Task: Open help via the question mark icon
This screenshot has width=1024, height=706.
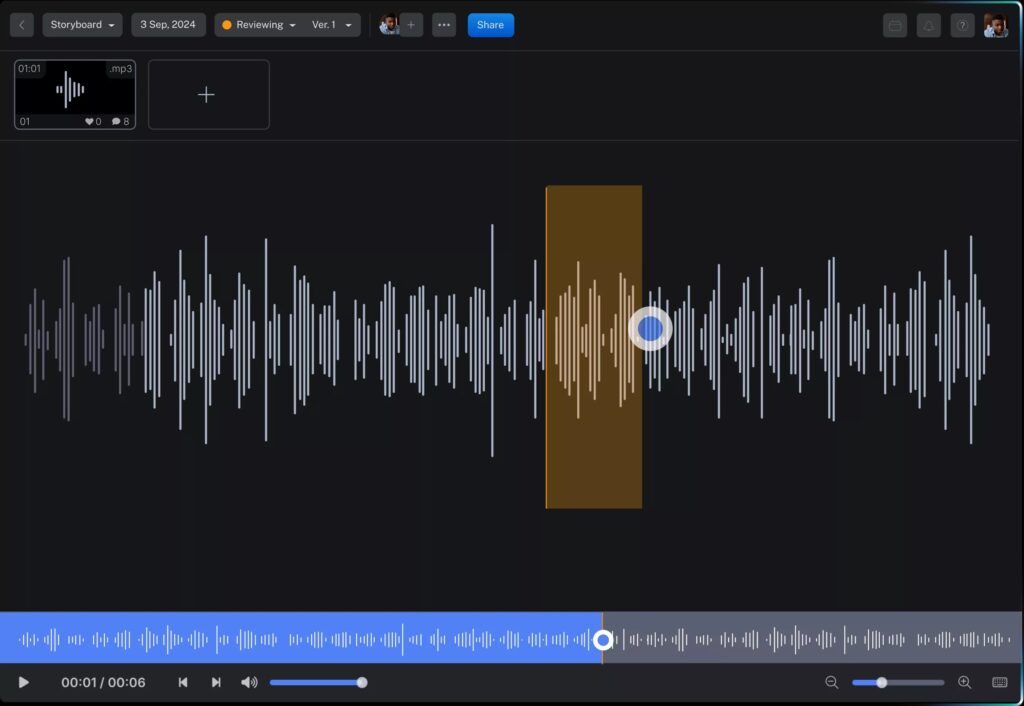Action: point(962,24)
